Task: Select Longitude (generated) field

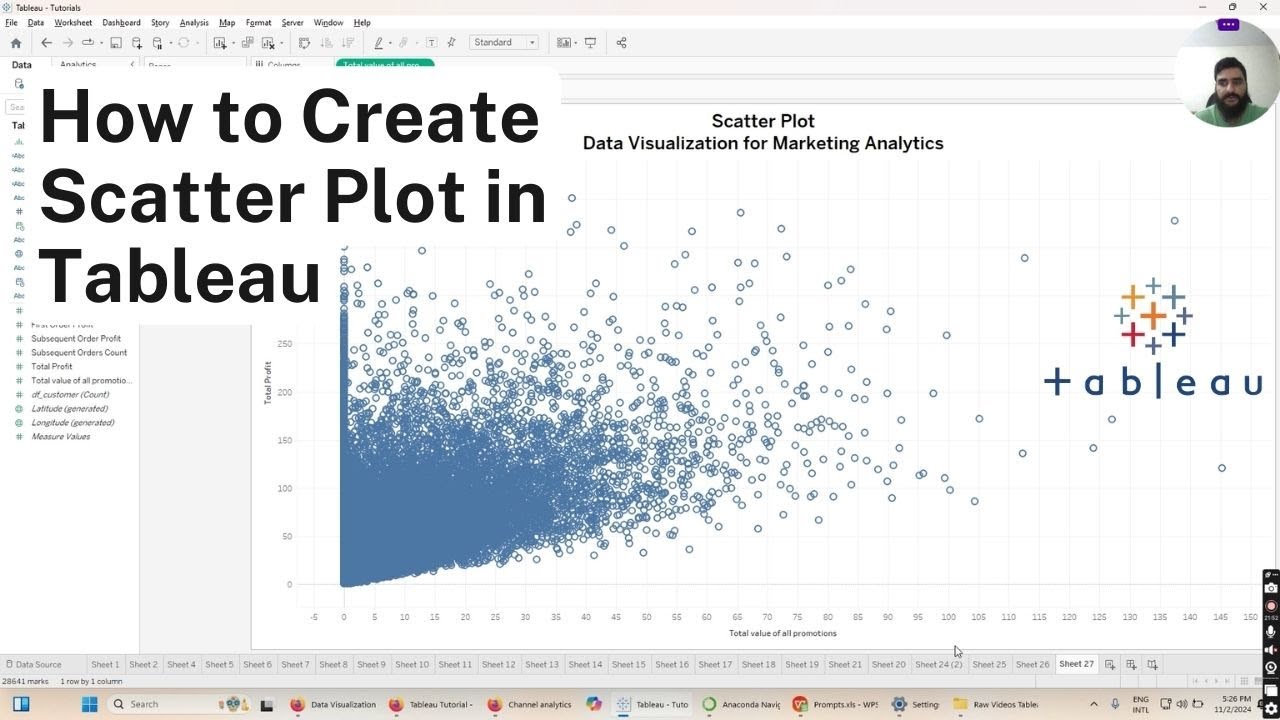Action: click(72, 423)
